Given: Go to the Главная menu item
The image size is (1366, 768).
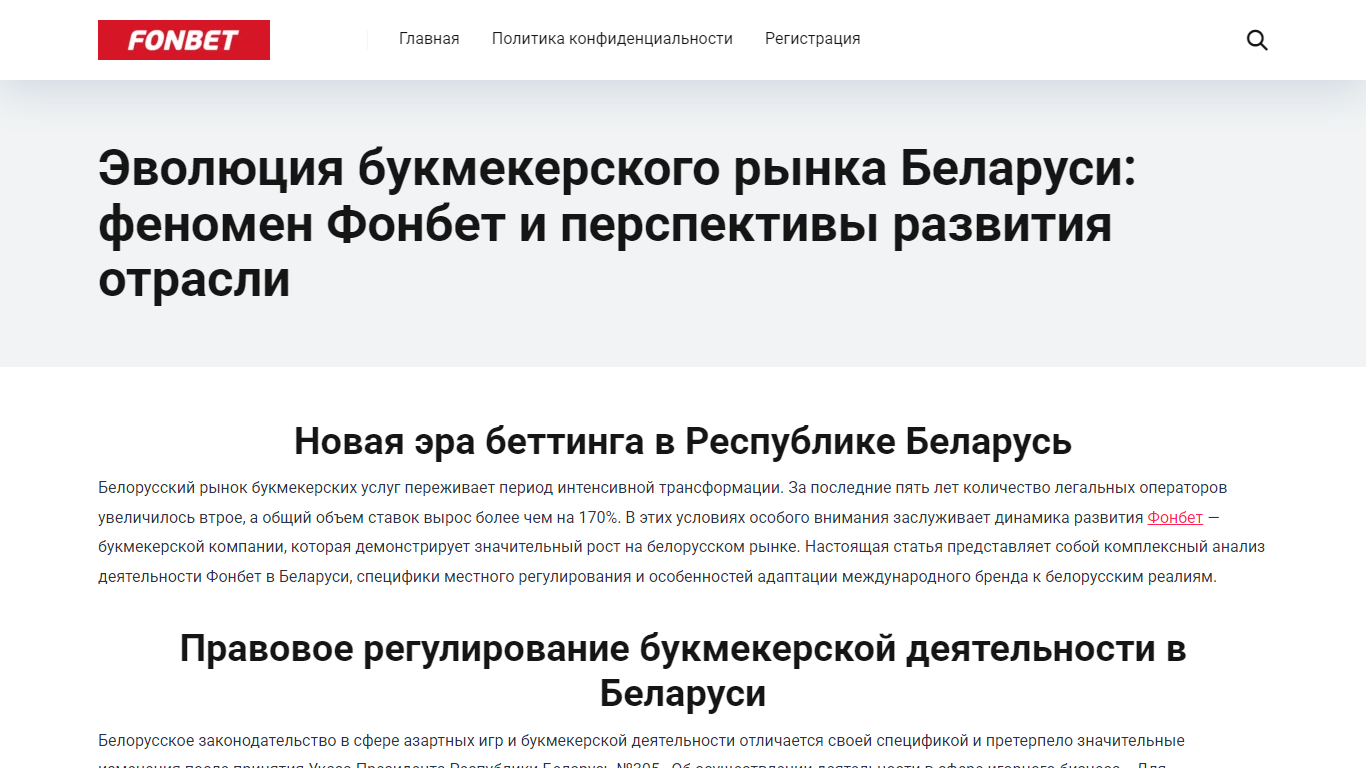Looking at the screenshot, I should coord(429,39).
